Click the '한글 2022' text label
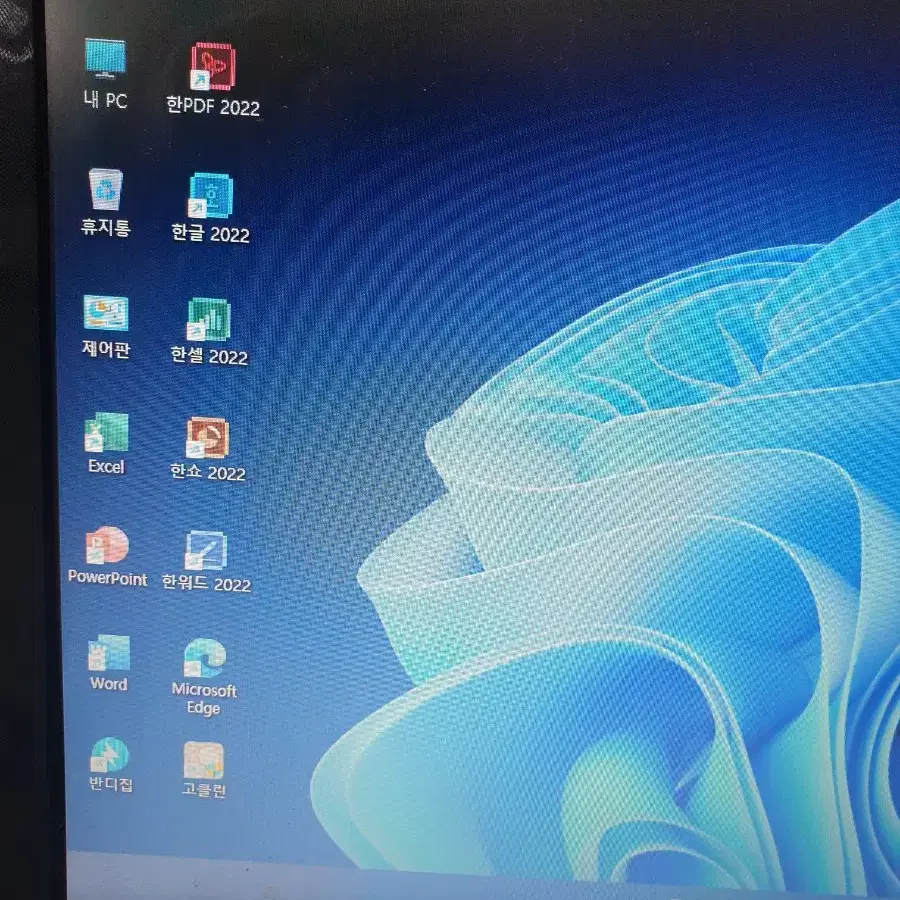This screenshot has height=900, width=900. 211,233
